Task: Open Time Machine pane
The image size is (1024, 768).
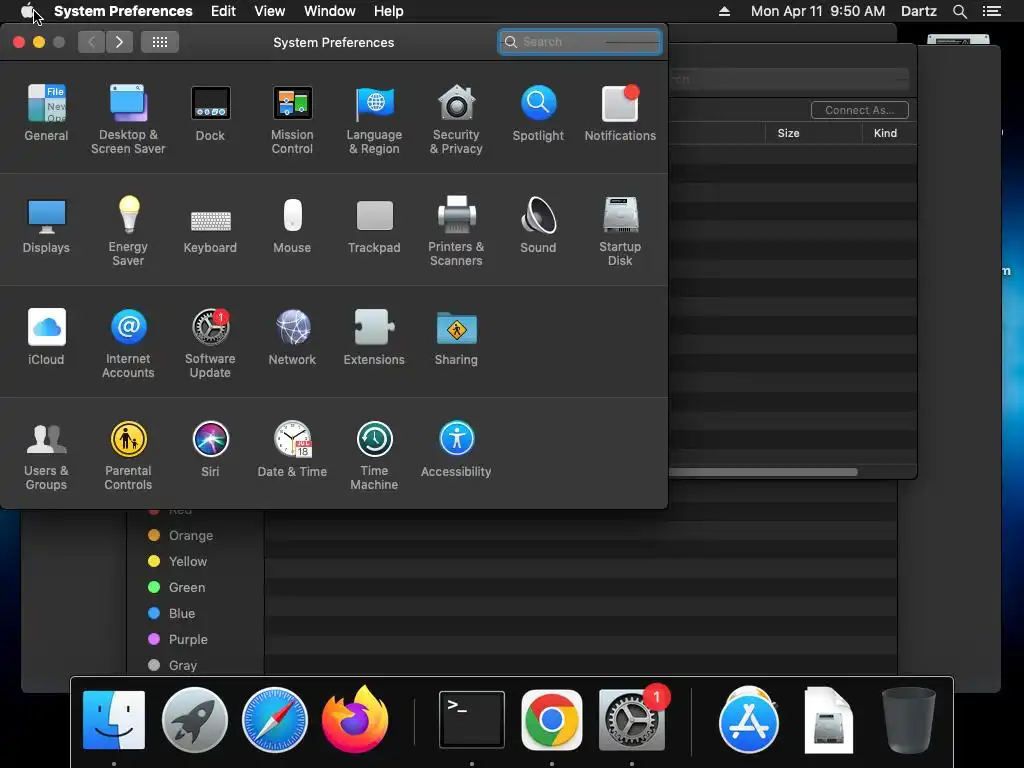Action: coord(374,455)
